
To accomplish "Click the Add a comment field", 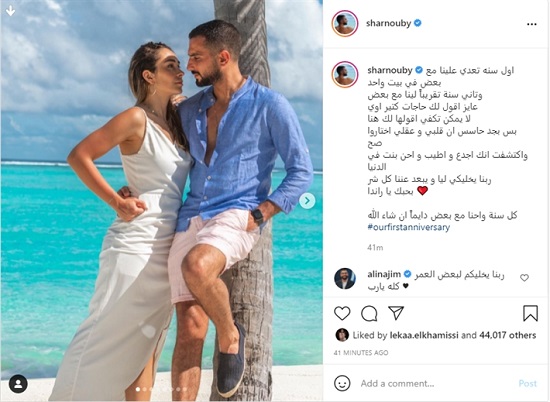I will [435, 383].
